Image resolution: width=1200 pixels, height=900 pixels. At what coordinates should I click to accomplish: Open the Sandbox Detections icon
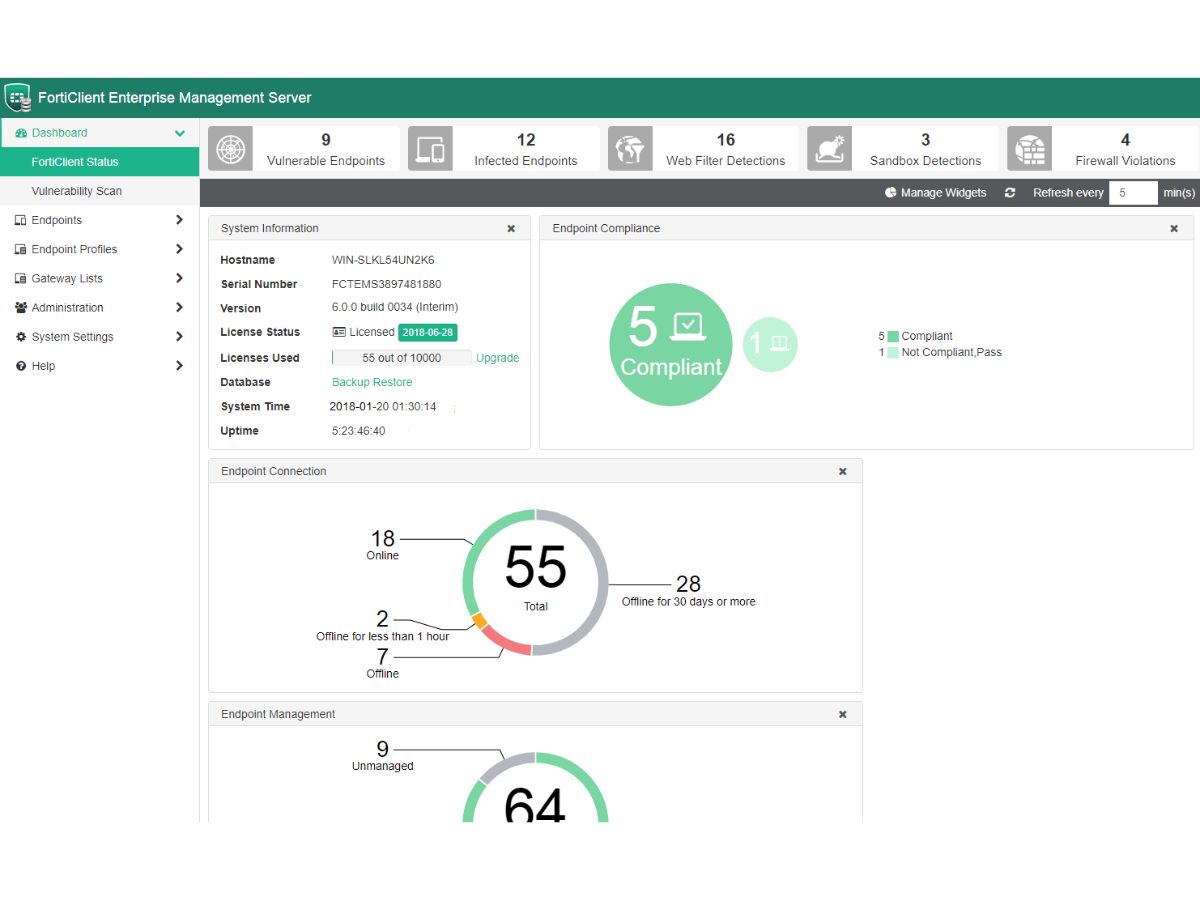pyautogui.click(x=830, y=149)
